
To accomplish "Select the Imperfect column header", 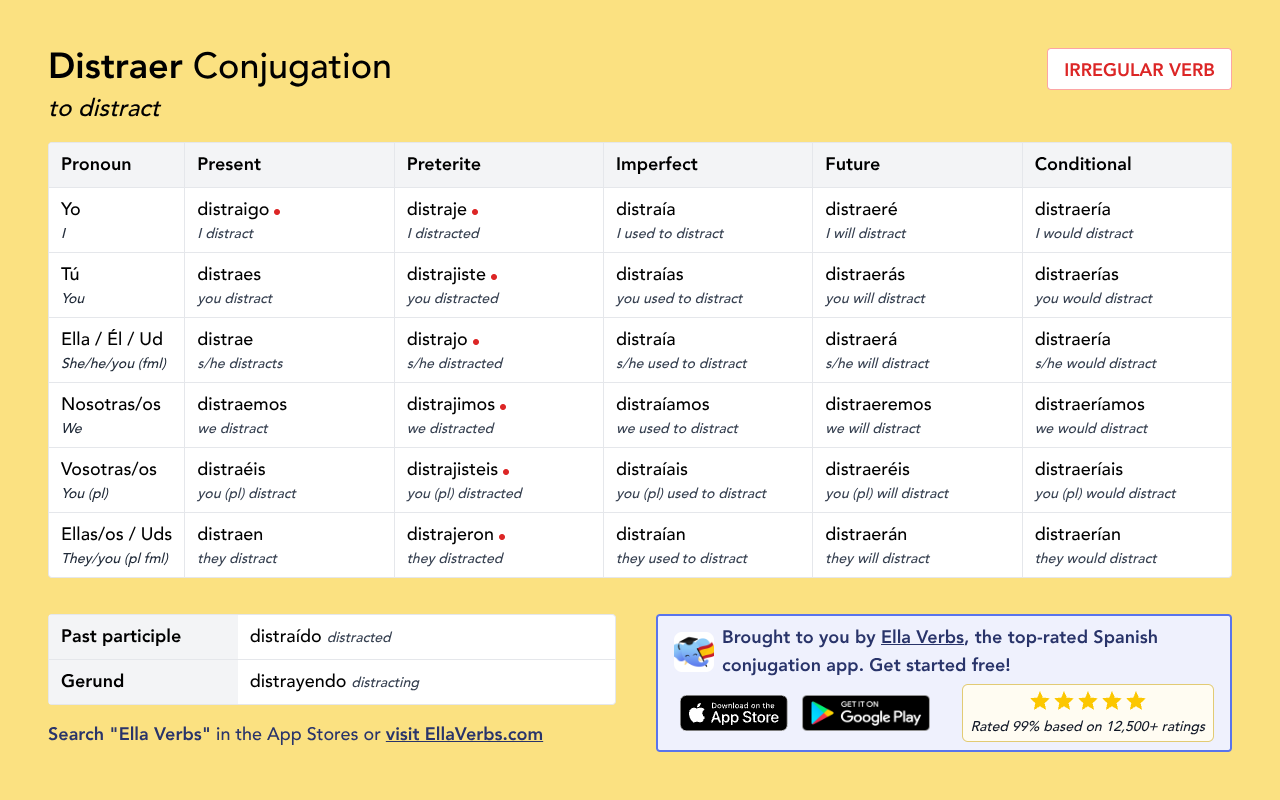I will (x=657, y=164).
